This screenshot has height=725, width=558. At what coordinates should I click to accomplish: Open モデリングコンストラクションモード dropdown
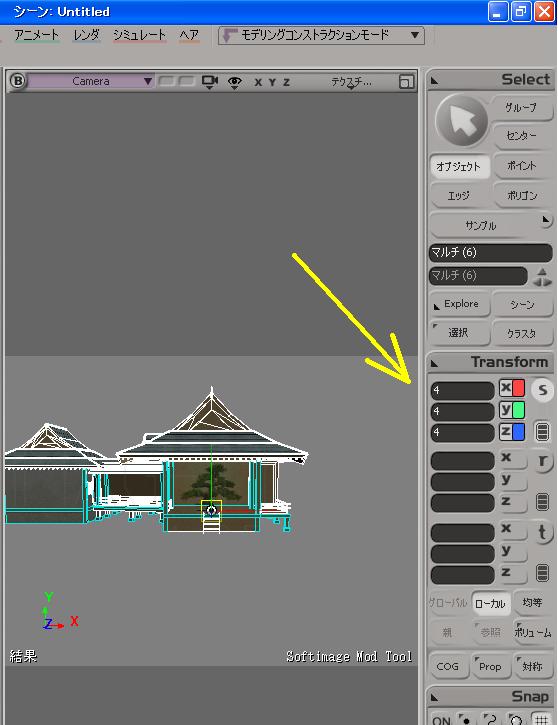321,35
